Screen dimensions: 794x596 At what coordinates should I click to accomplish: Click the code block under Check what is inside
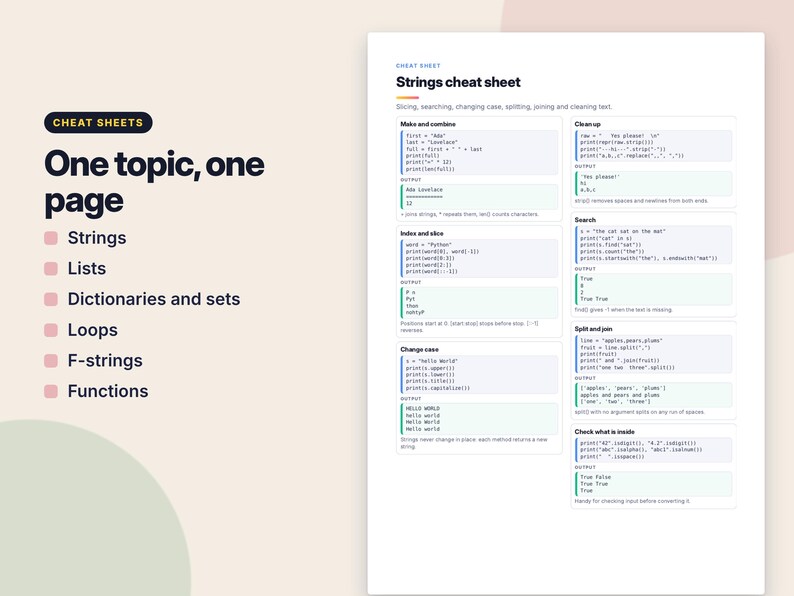[x=653, y=450]
